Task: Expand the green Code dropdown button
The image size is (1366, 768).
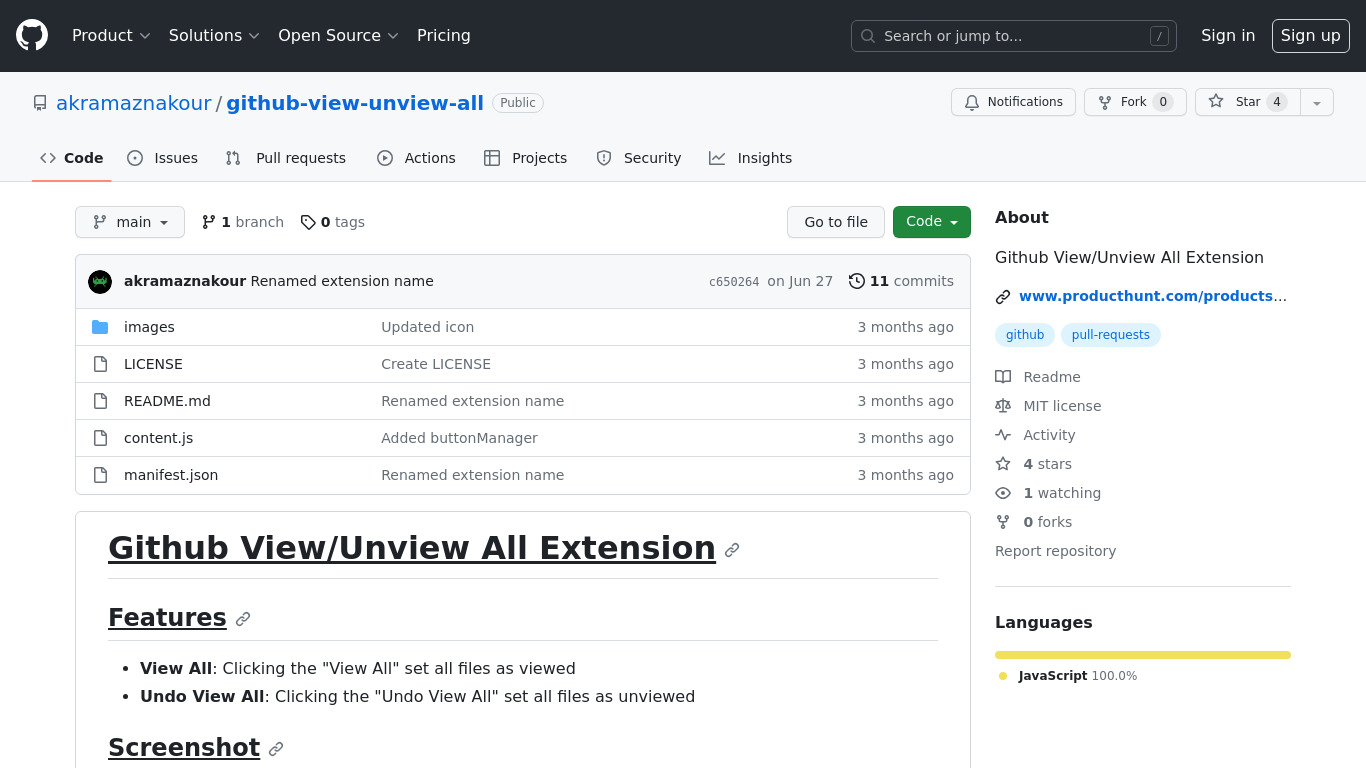Action: point(932,222)
